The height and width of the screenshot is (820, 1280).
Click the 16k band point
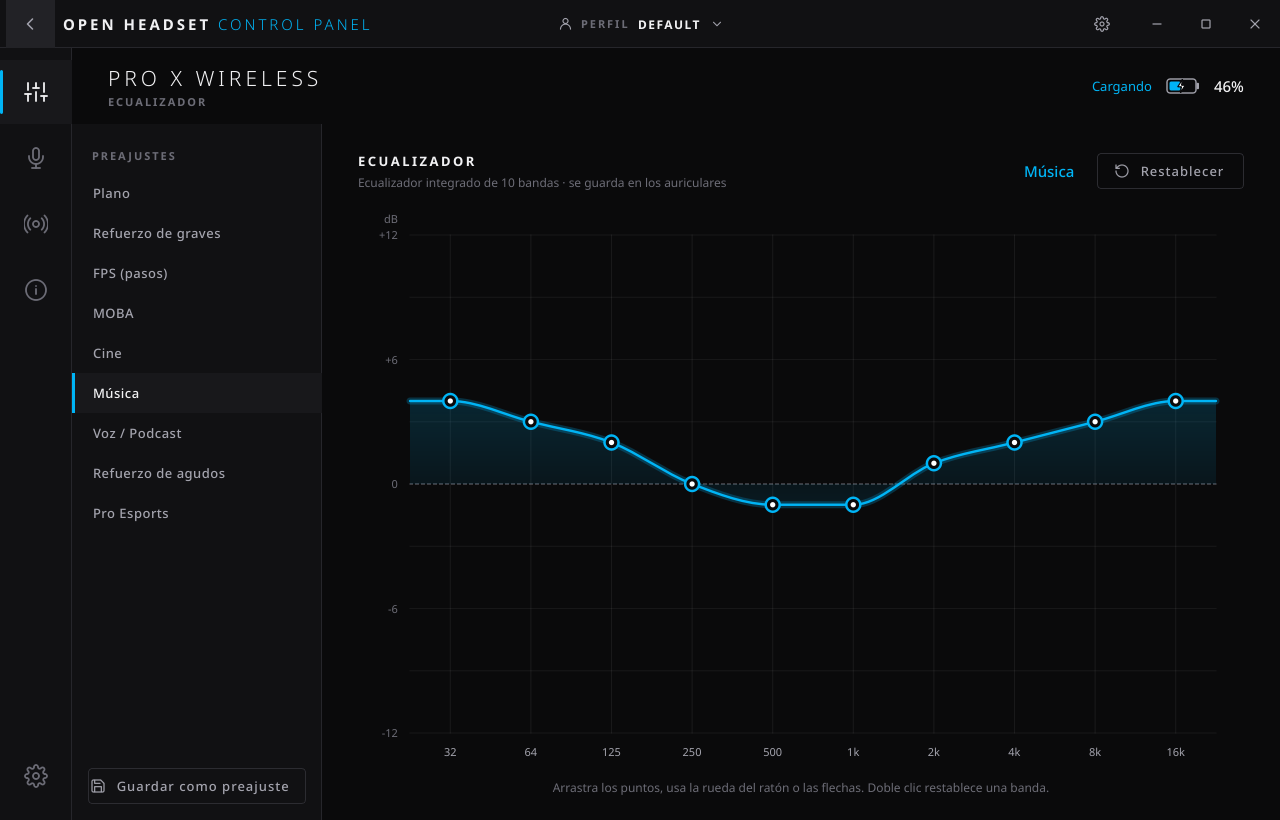[x=1176, y=401]
